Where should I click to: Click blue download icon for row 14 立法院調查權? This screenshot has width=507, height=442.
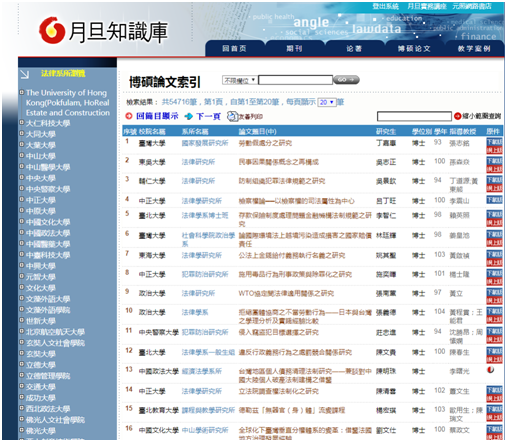coord(494,390)
